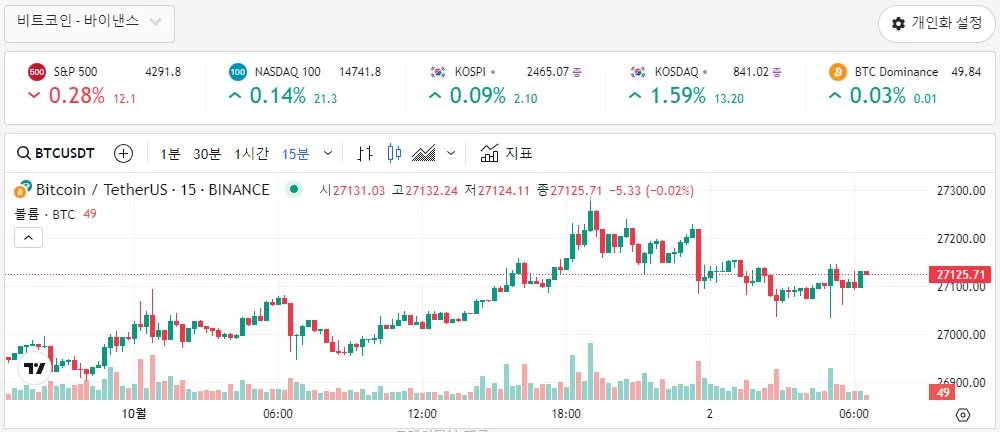1000x432 pixels.
Task: Click the NASDAQ 100 blue badge icon
Action: point(237,72)
